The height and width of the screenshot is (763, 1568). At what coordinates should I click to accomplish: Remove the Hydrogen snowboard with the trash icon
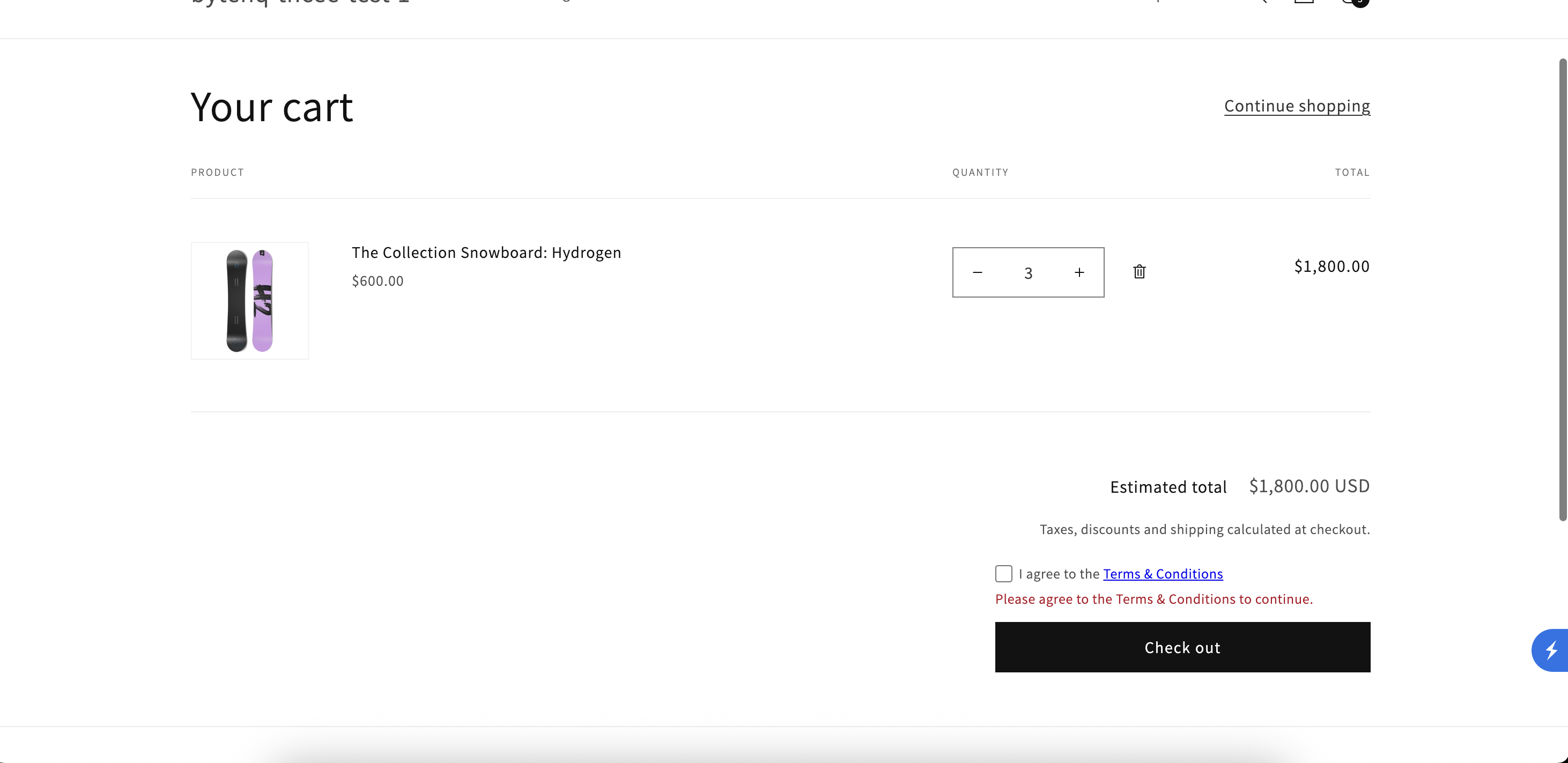pyautogui.click(x=1140, y=272)
